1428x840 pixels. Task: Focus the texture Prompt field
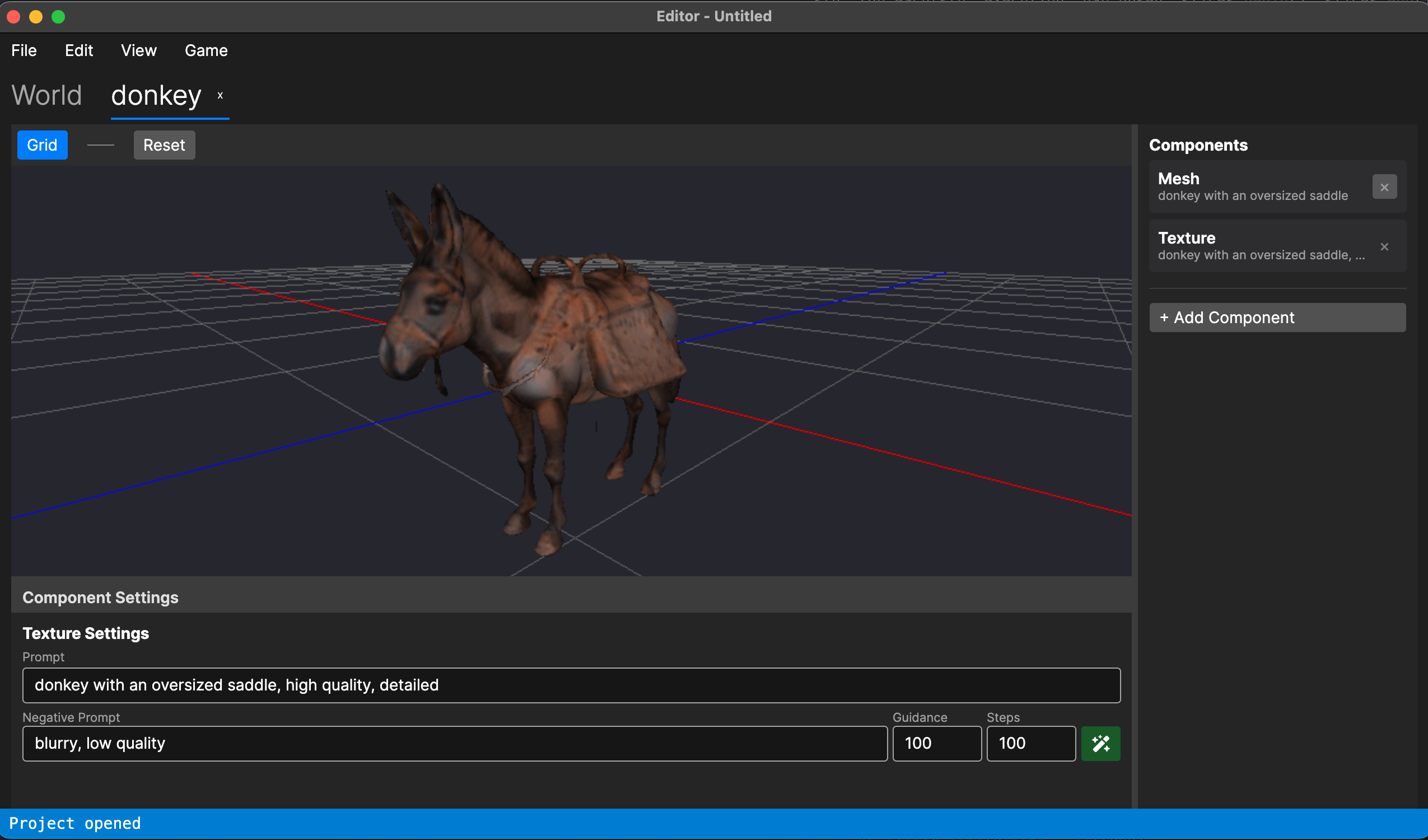[x=571, y=685]
